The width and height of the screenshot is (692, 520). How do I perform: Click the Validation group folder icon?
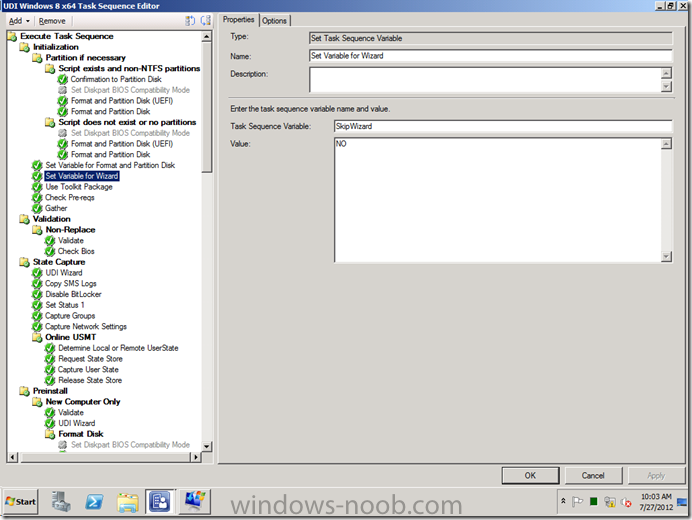[24, 219]
